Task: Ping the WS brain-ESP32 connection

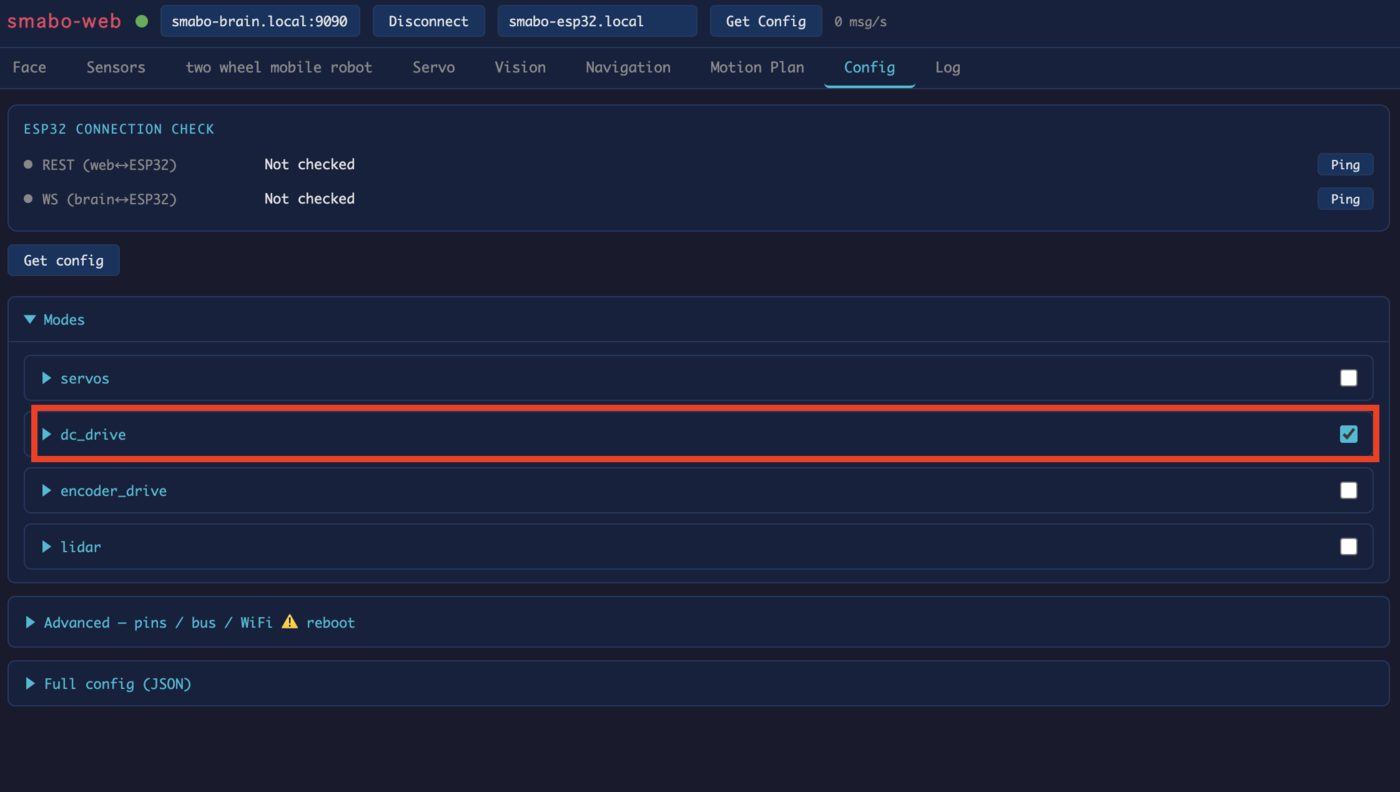Action: tap(1345, 199)
